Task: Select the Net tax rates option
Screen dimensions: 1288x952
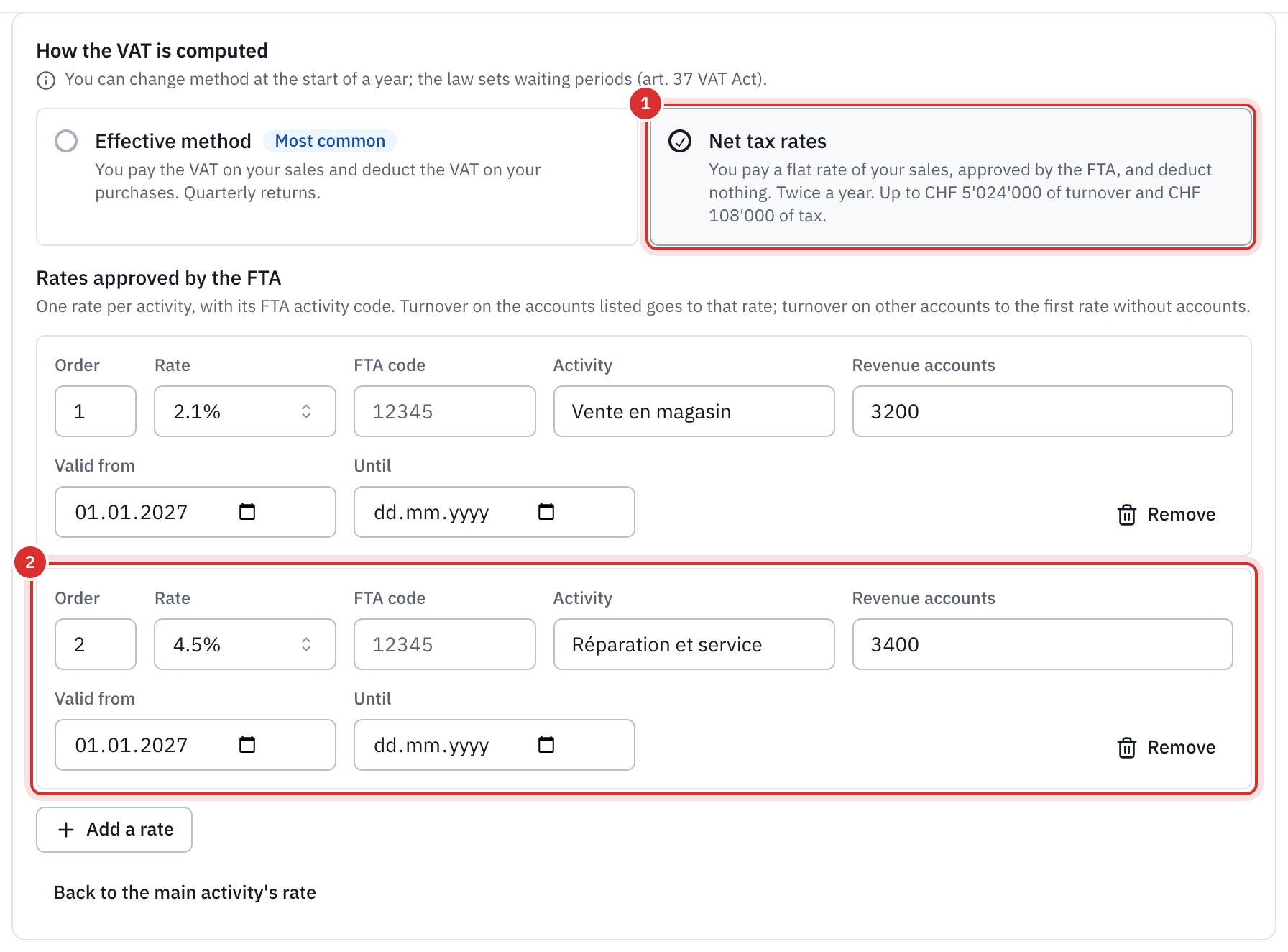Action: tap(951, 177)
